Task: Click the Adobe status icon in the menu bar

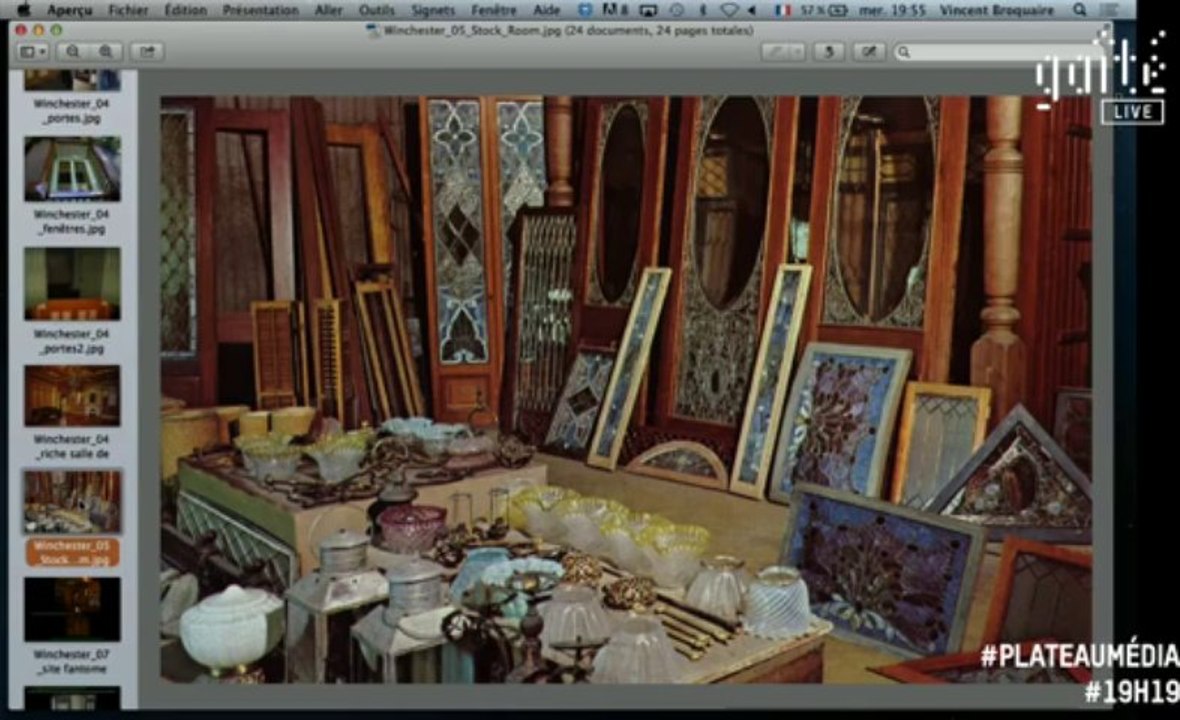Action: pyautogui.click(x=615, y=10)
